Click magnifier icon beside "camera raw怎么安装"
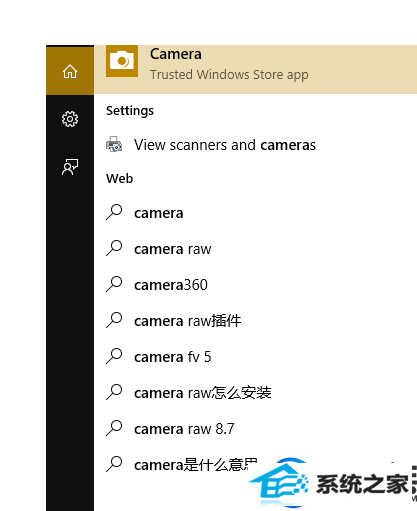This screenshot has width=417, height=511. click(x=114, y=392)
